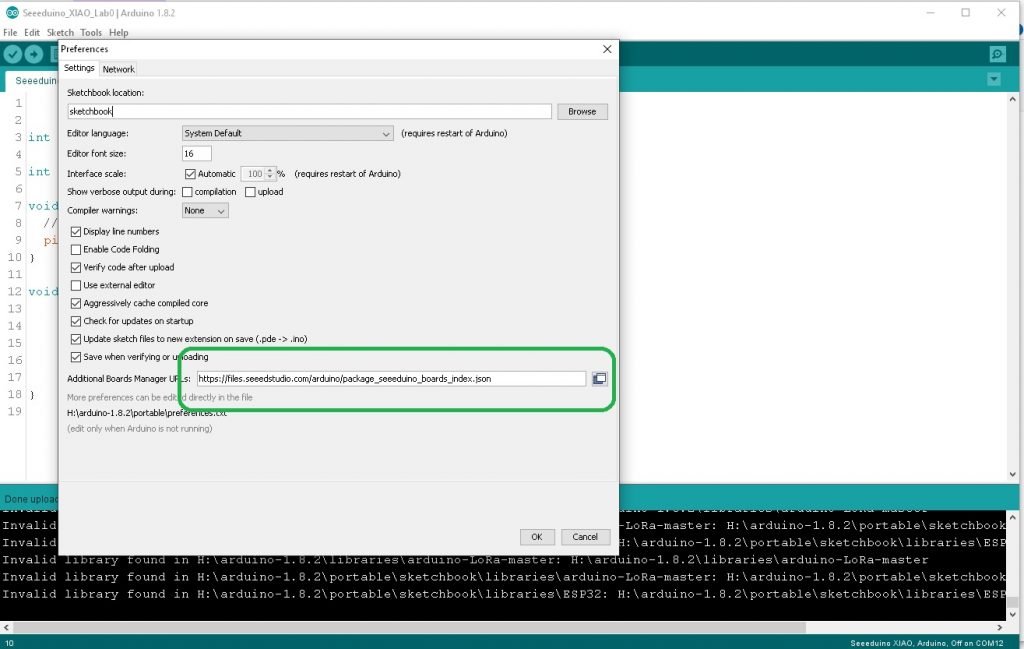This screenshot has height=649, width=1024.
Task: Confirm preferences with OK button
Action: click(537, 537)
